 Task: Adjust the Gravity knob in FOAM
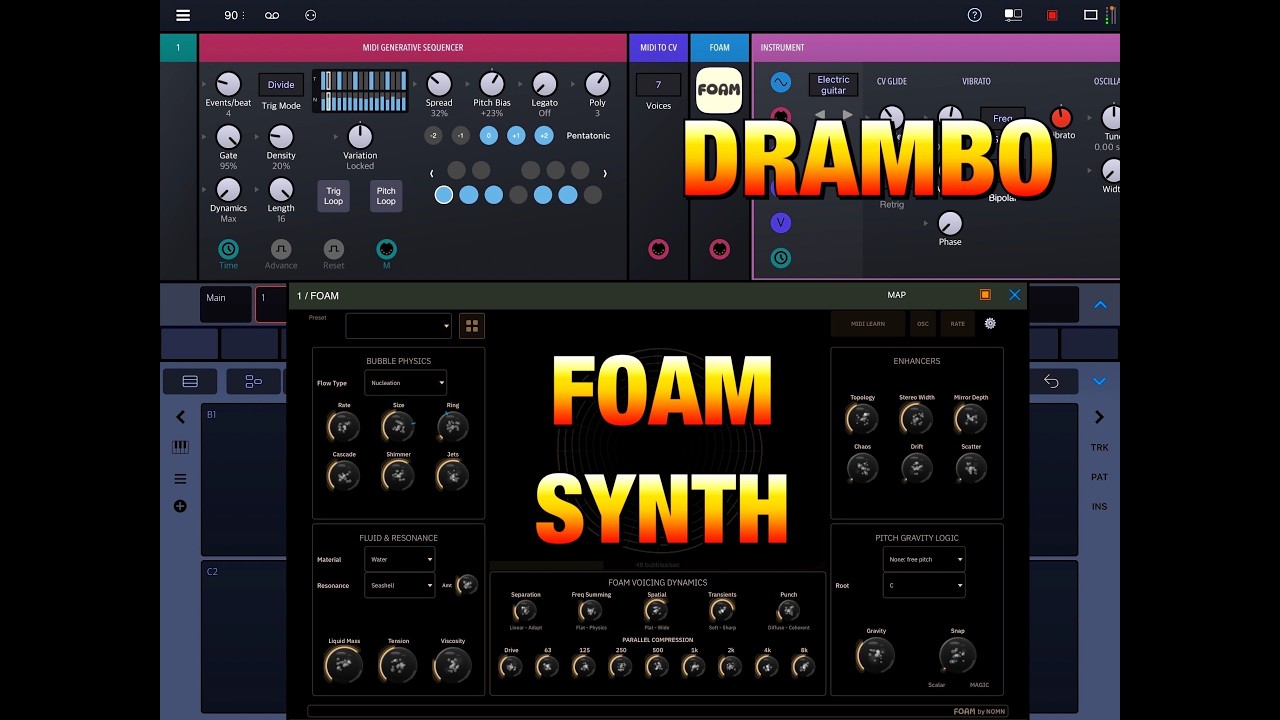(876, 655)
